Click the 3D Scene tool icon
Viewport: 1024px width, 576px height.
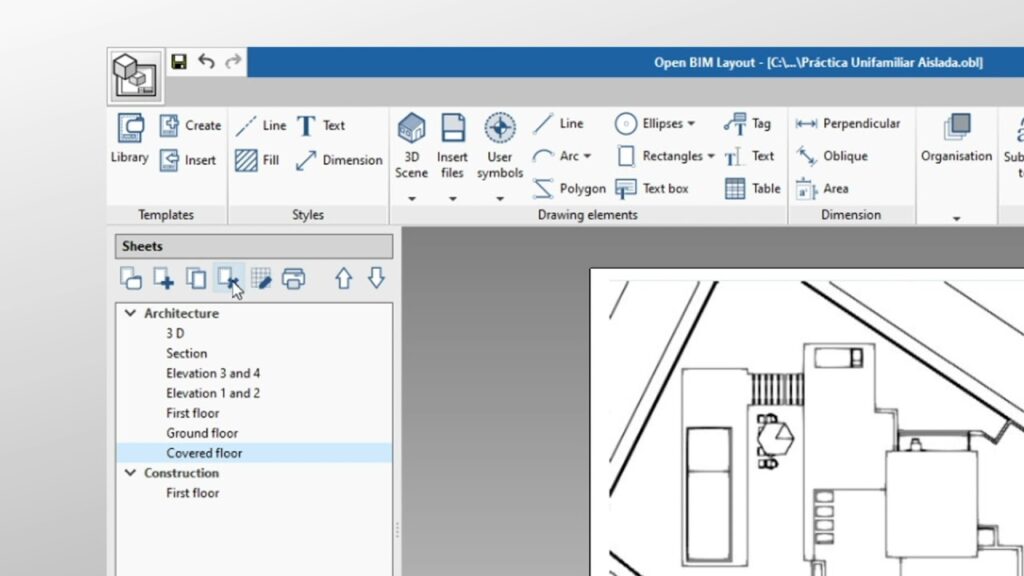click(x=411, y=129)
